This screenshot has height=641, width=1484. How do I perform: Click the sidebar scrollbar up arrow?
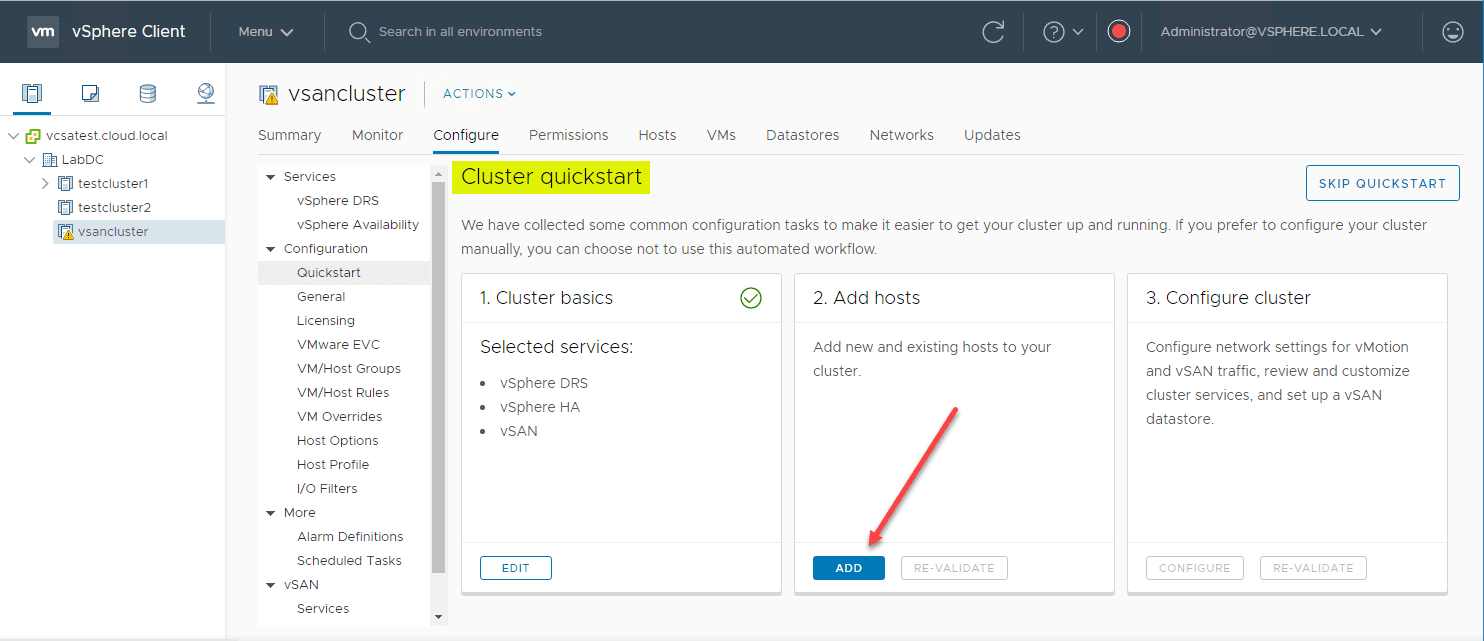coord(438,174)
